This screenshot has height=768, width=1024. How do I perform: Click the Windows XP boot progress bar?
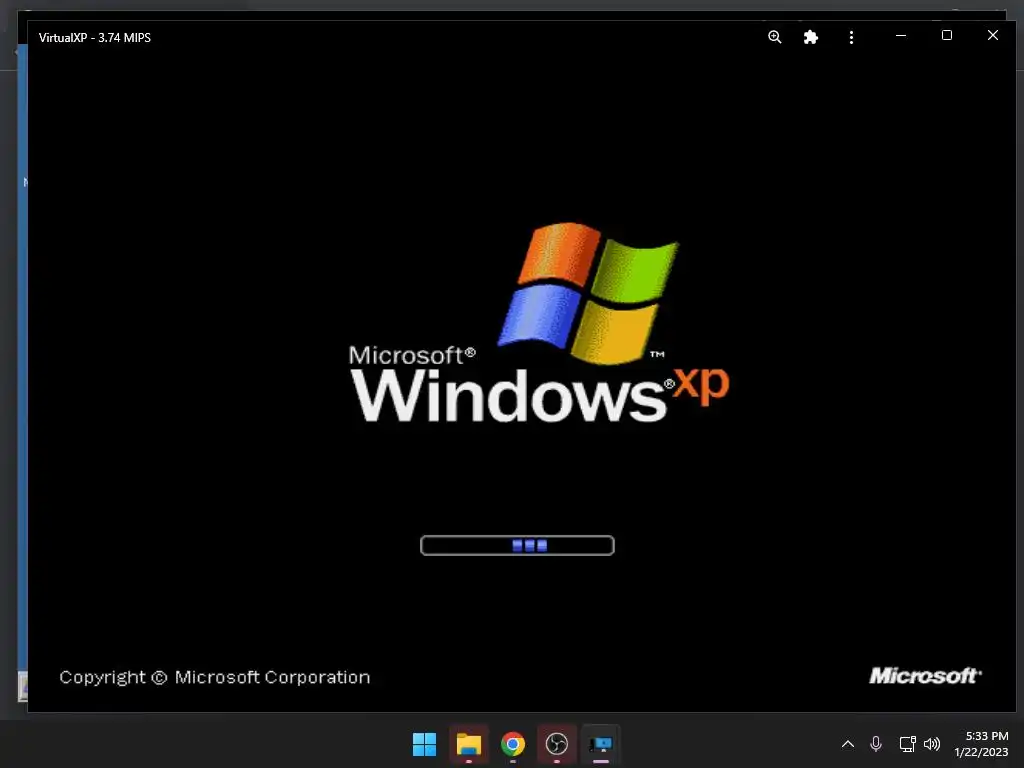click(517, 545)
